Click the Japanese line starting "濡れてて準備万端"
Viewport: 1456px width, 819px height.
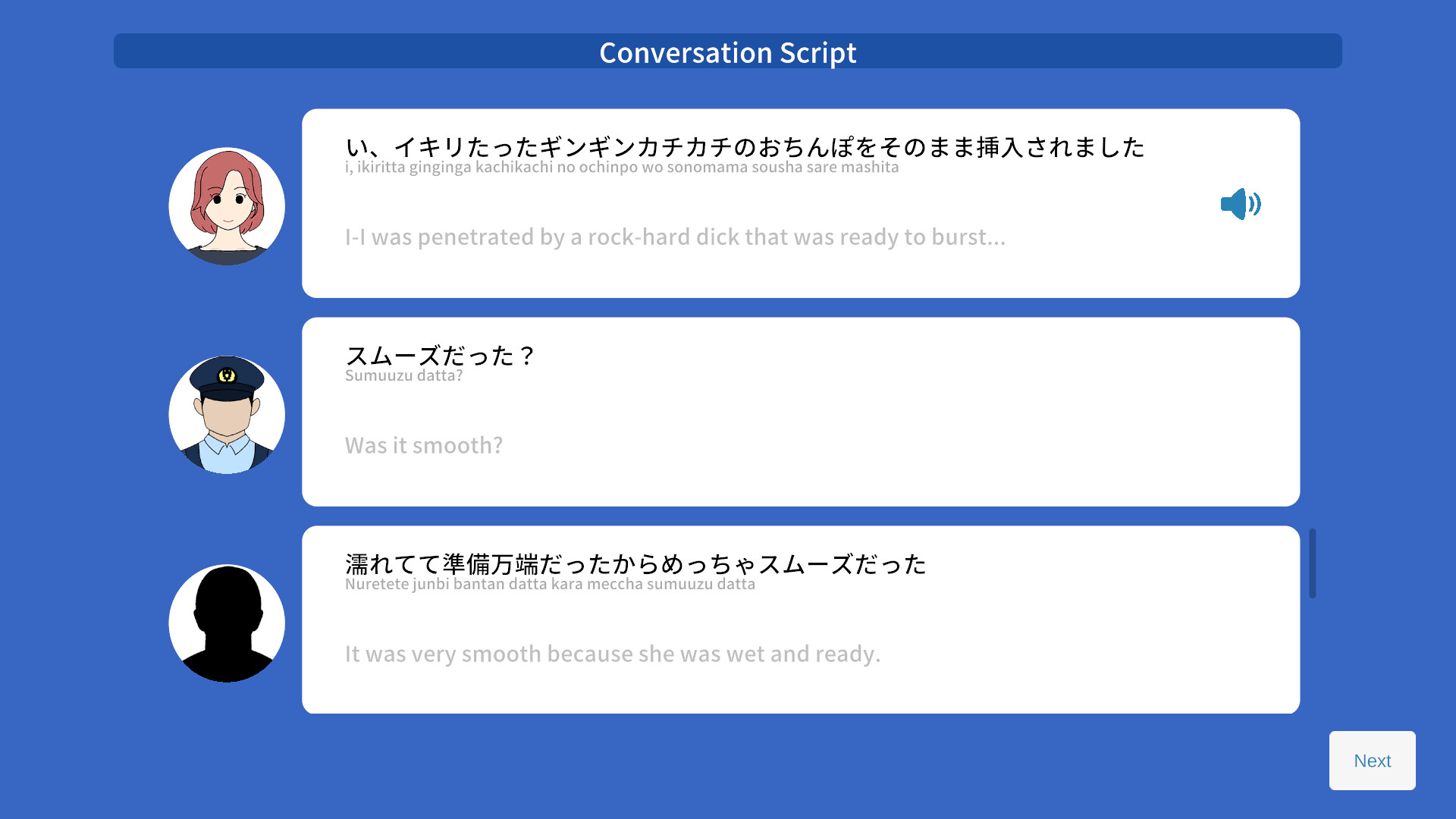pos(635,563)
